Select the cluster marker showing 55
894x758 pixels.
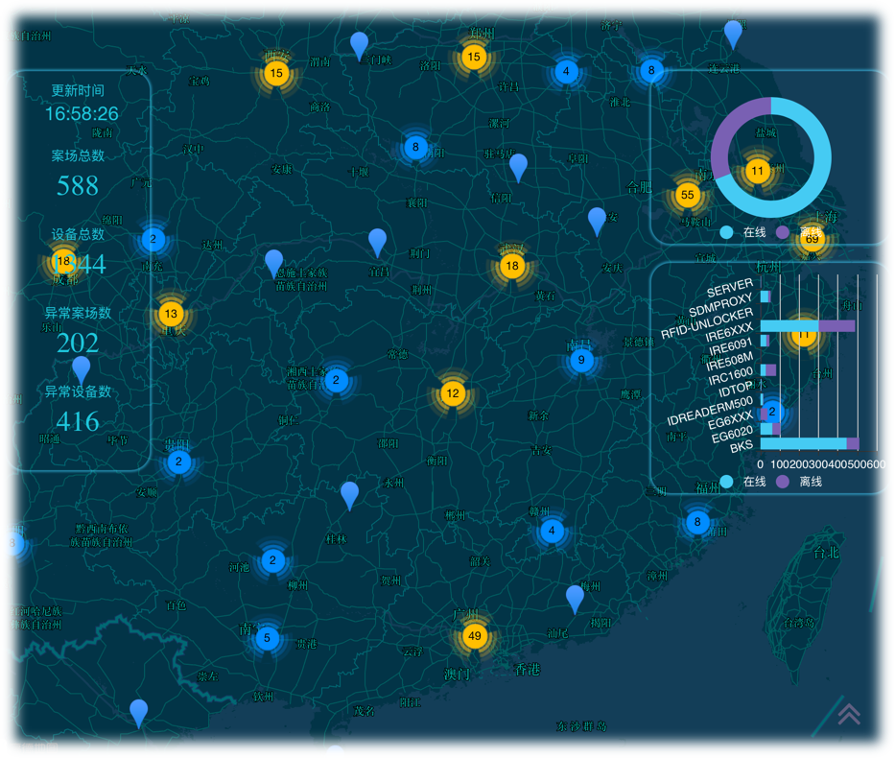pos(686,195)
